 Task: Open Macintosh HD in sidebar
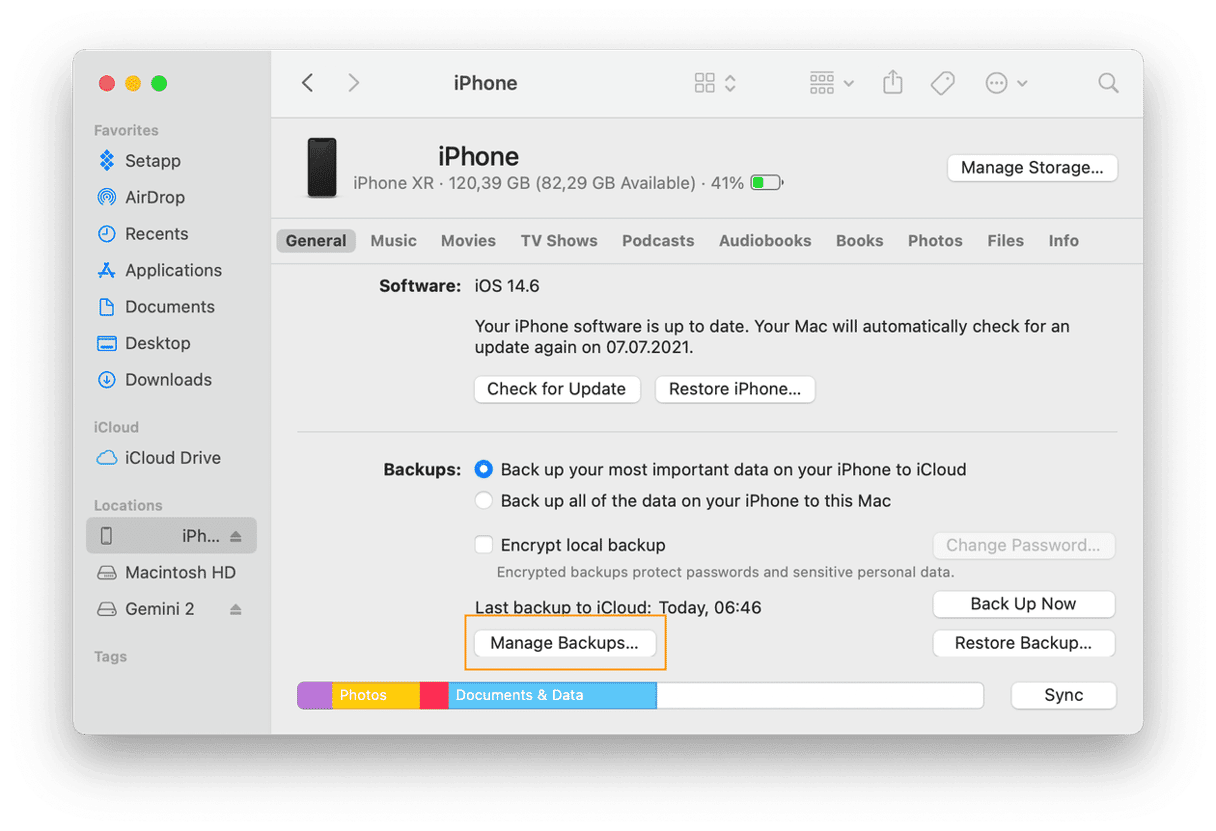tap(180, 573)
